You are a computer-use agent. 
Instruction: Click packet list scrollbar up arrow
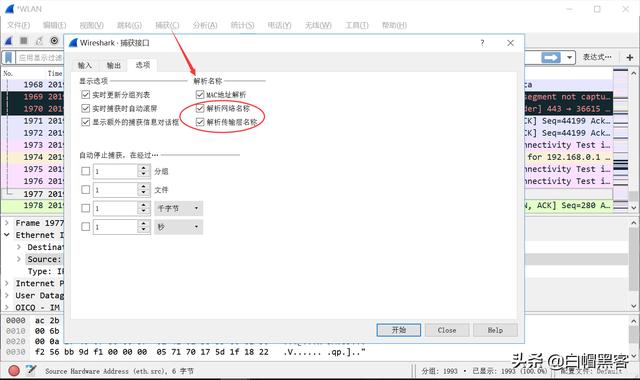click(x=633, y=73)
